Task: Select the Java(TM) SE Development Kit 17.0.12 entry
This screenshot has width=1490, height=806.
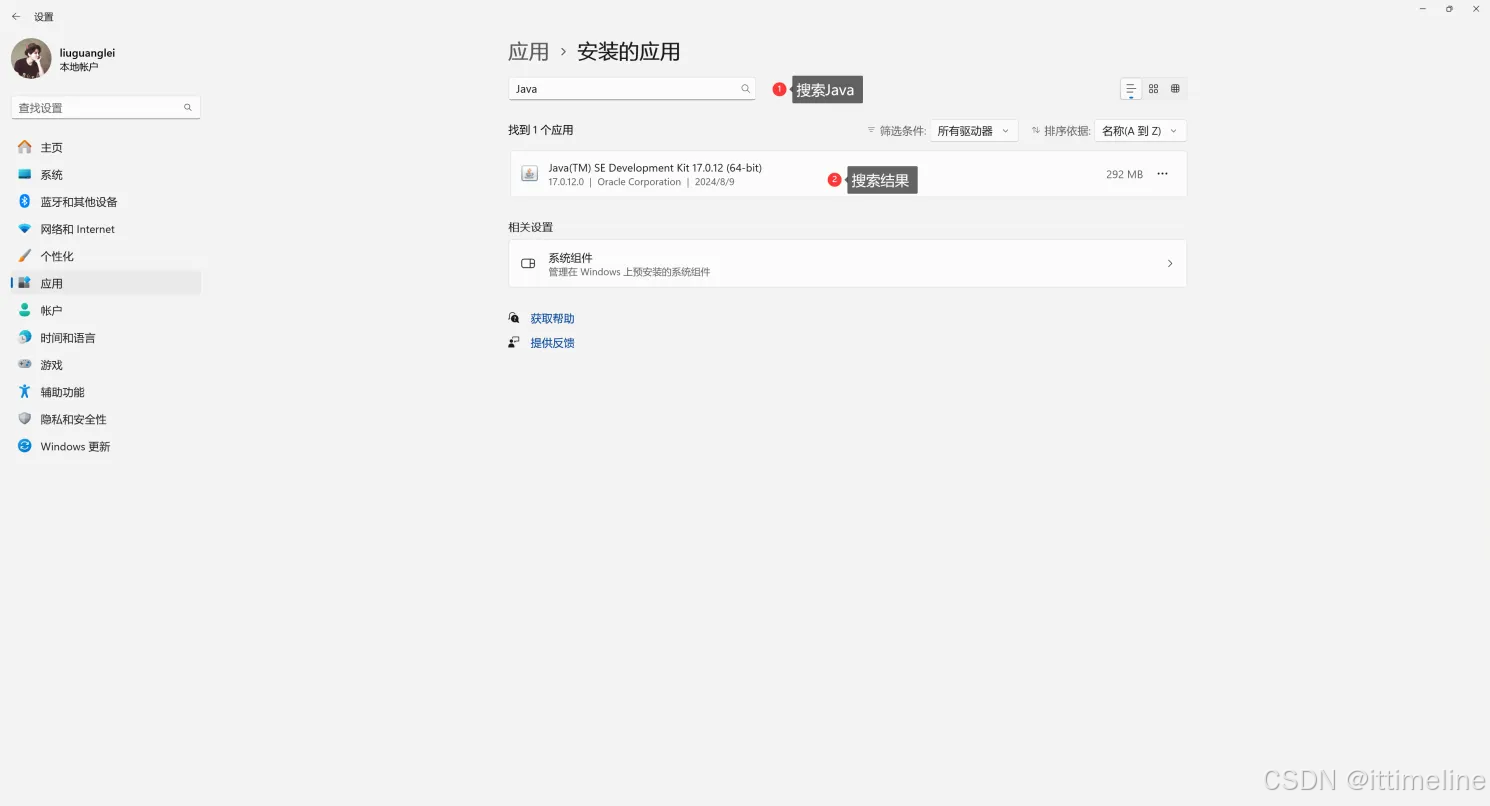Action: click(847, 174)
